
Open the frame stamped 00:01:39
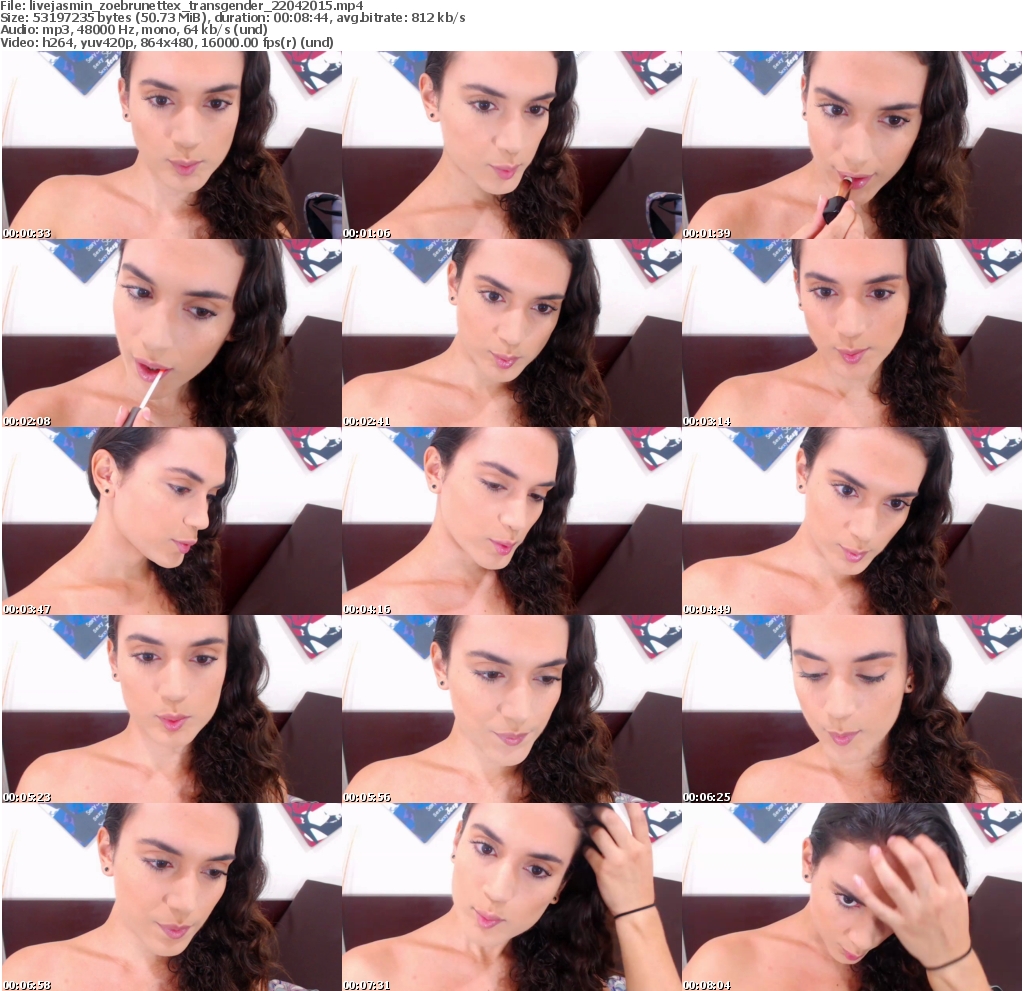(852, 145)
